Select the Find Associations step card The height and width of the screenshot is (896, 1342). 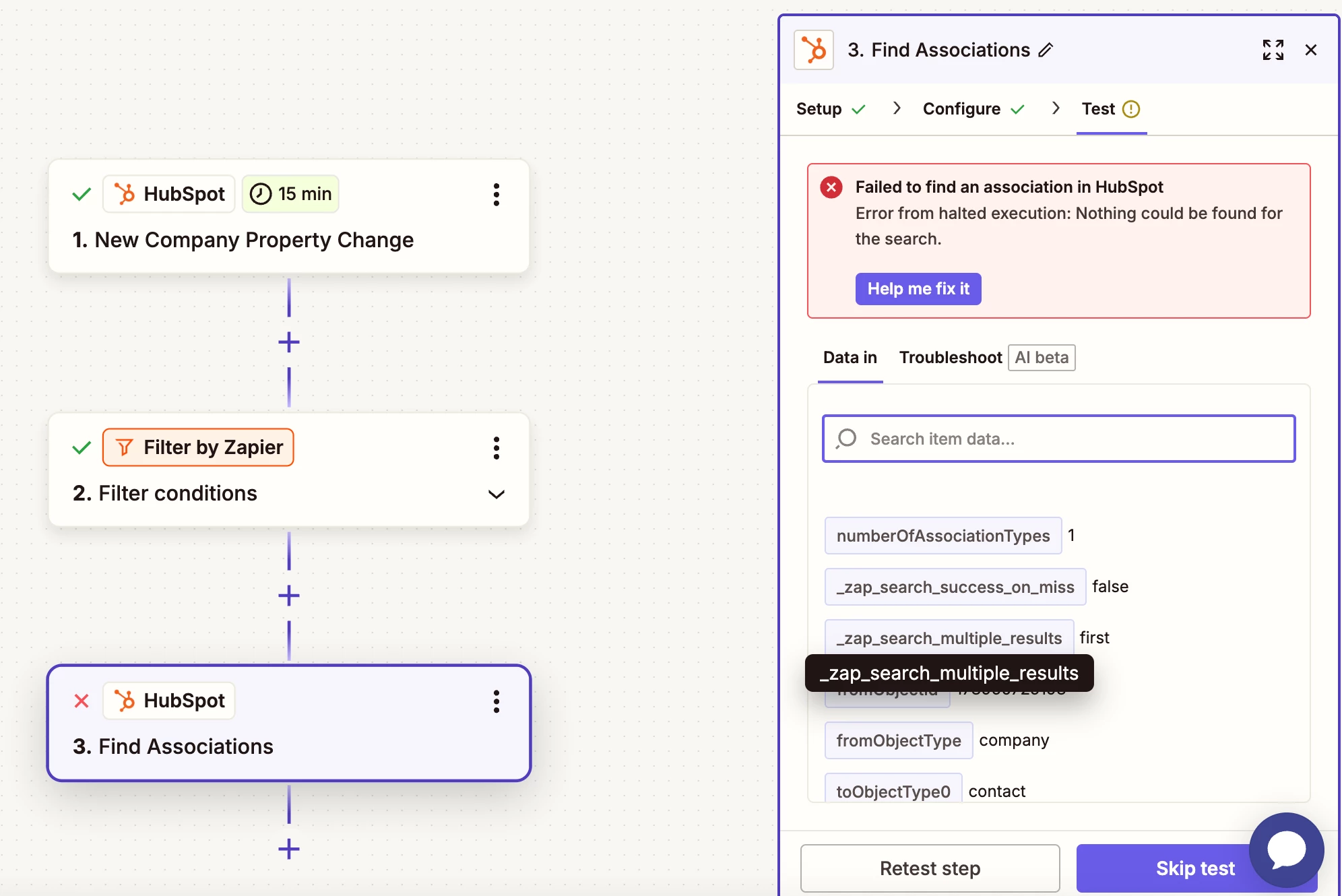pos(289,723)
